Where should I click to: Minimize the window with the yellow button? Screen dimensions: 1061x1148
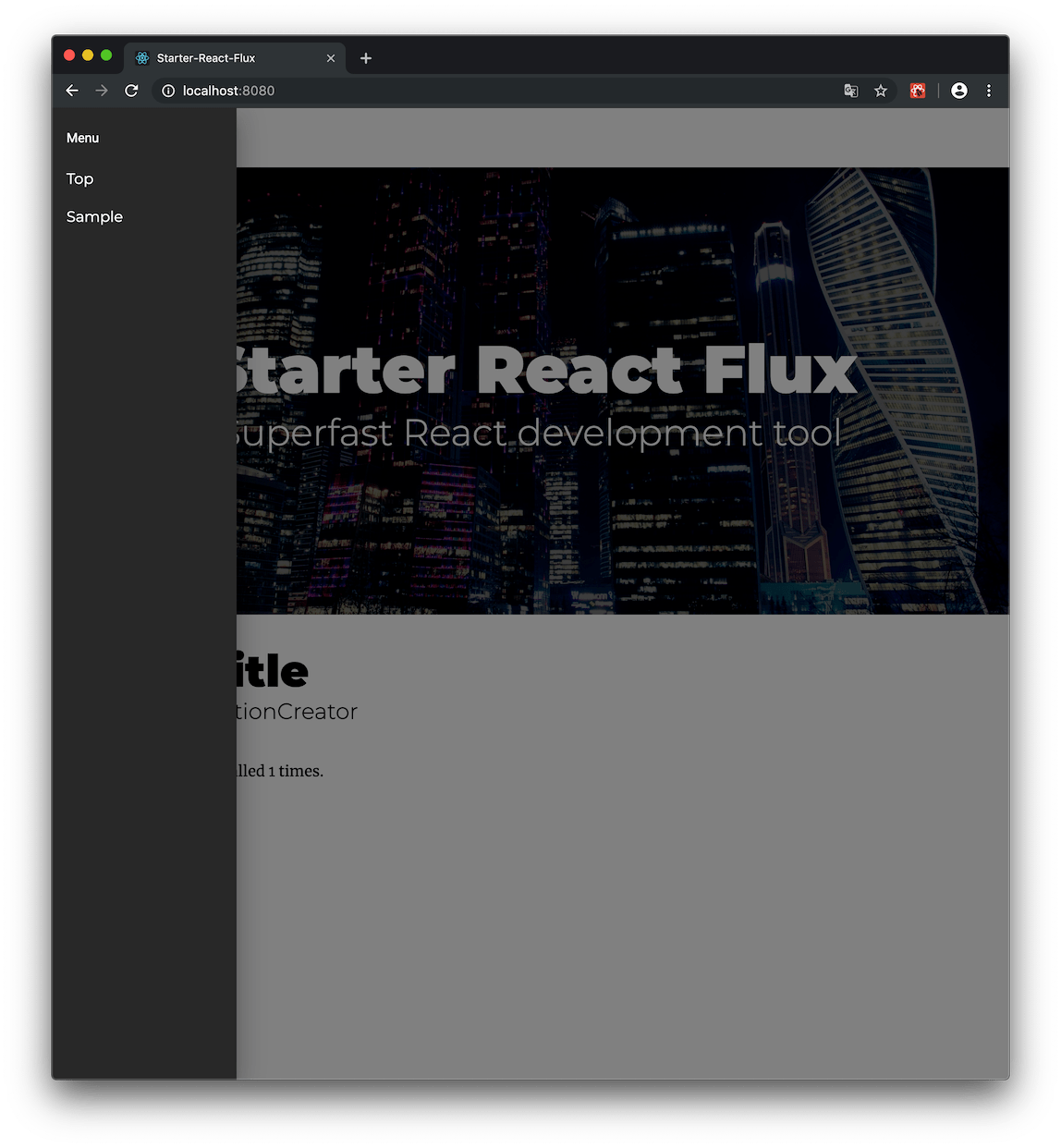[x=88, y=55]
